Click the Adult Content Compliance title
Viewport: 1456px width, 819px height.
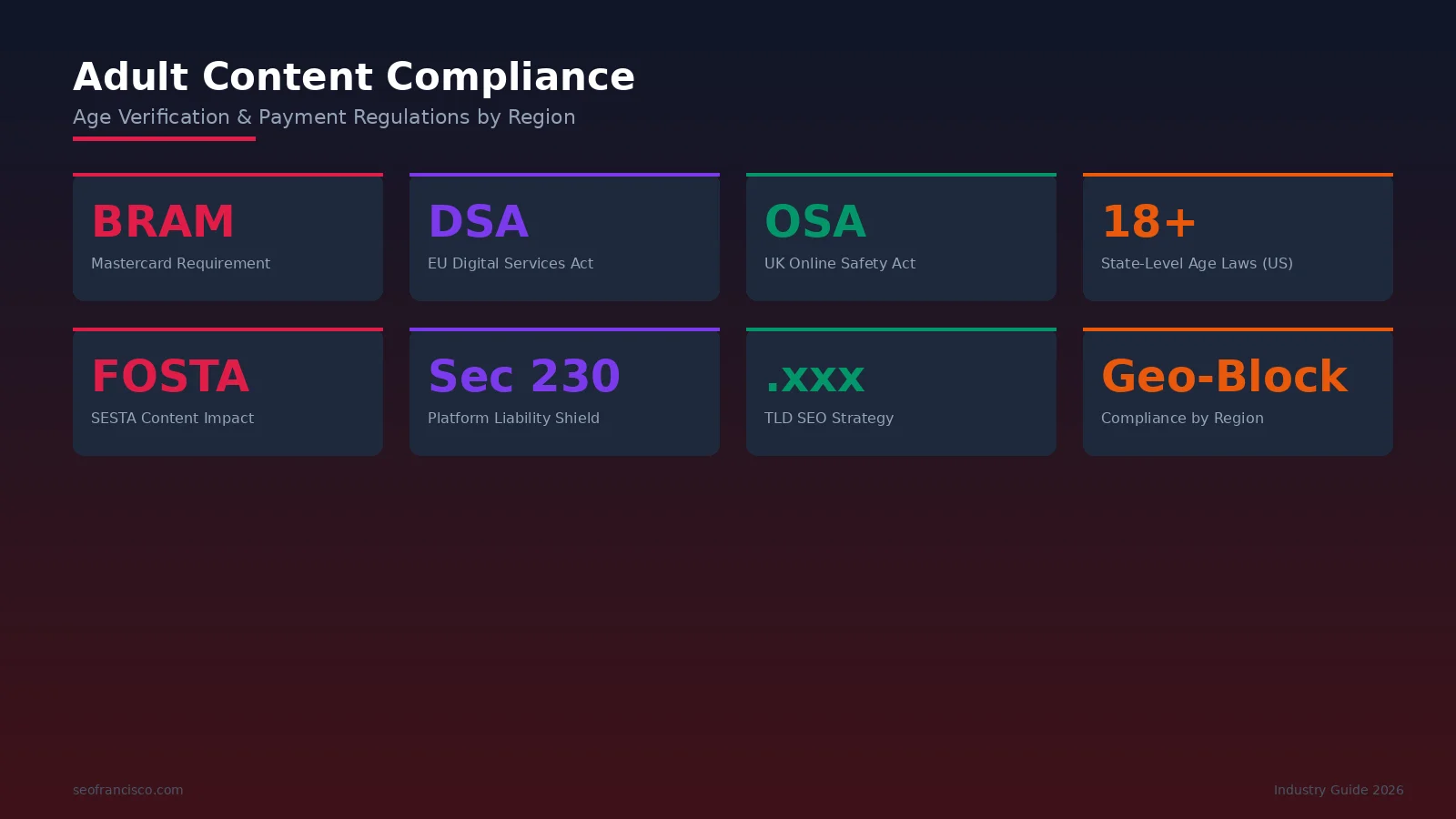click(354, 76)
